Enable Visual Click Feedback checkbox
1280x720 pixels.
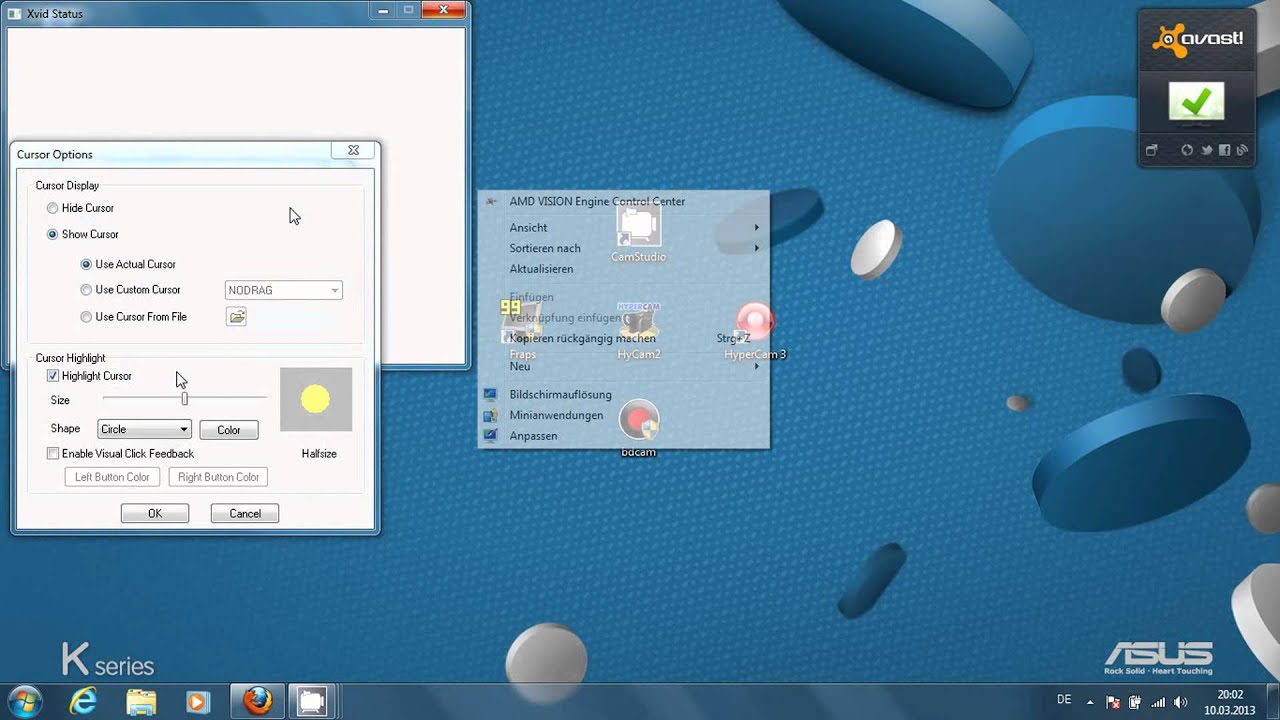(53, 454)
